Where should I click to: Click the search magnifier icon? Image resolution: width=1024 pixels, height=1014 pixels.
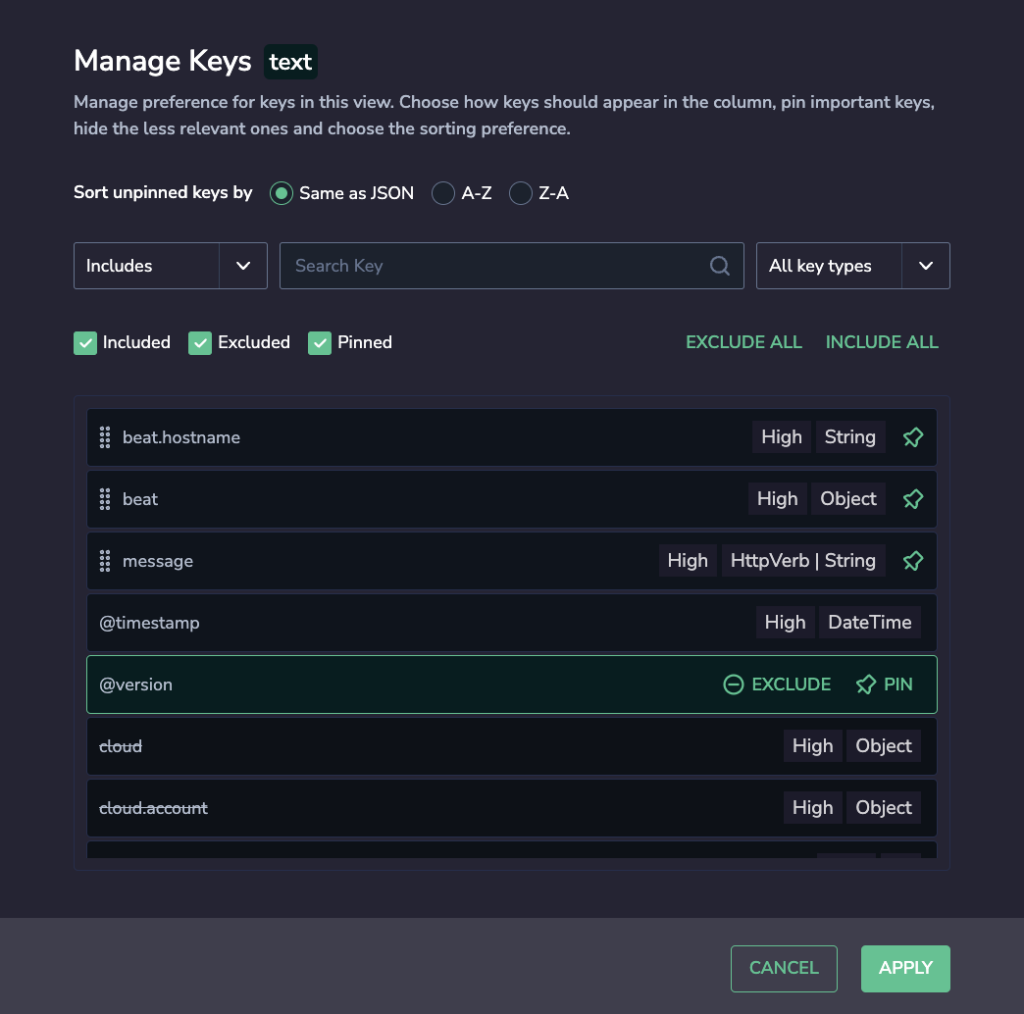click(x=719, y=266)
